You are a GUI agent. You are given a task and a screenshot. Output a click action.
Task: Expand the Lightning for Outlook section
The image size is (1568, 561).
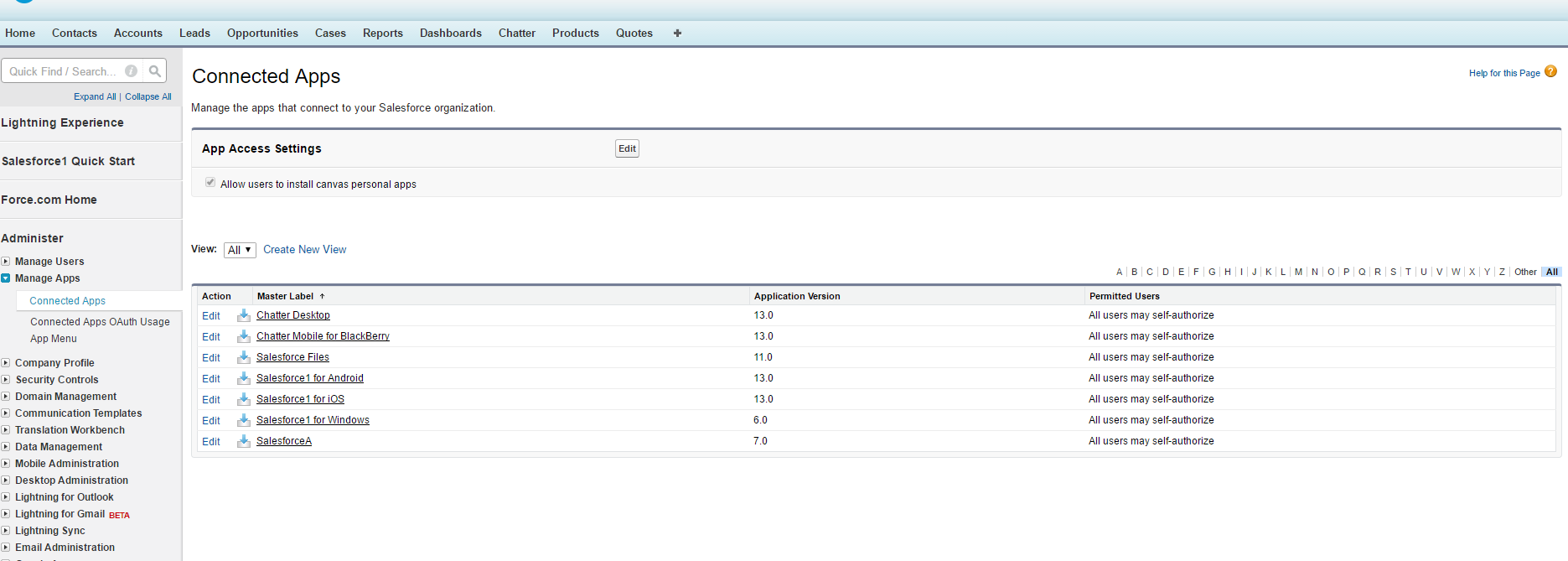(x=6, y=497)
